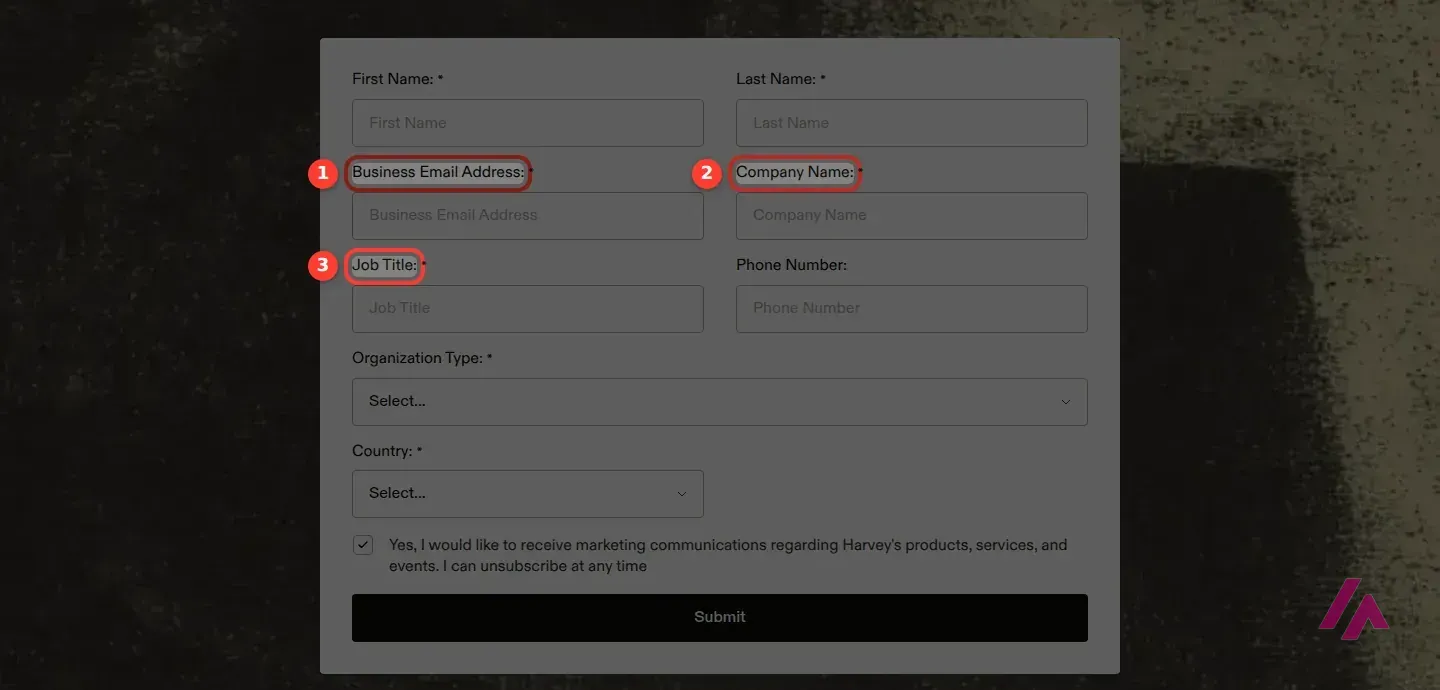Select the Company Name text box
The width and height of the screenshot is (1440, 690).
click(912, 216)
